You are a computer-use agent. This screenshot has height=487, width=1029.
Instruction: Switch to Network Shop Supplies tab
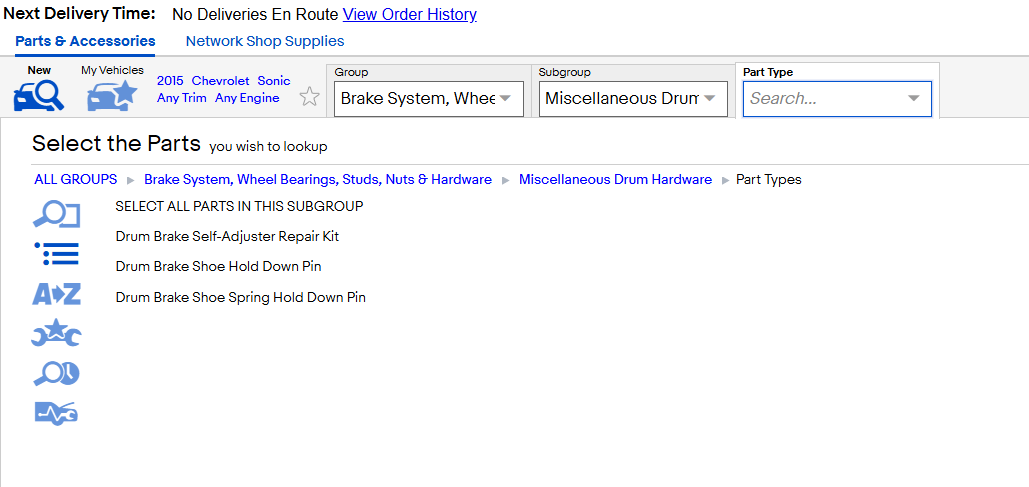(x=265, y=41)
